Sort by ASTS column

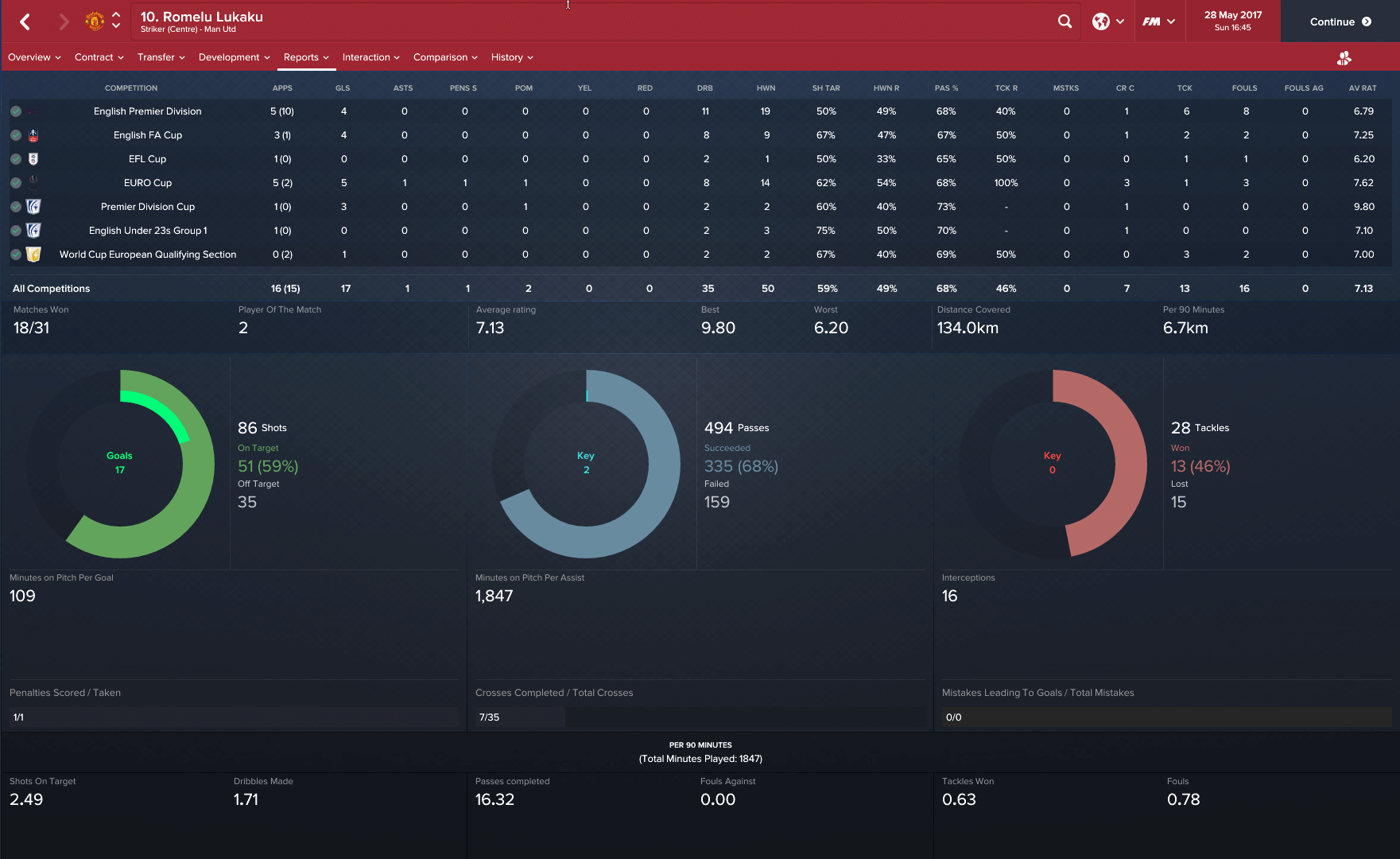(x=403, y=88)
